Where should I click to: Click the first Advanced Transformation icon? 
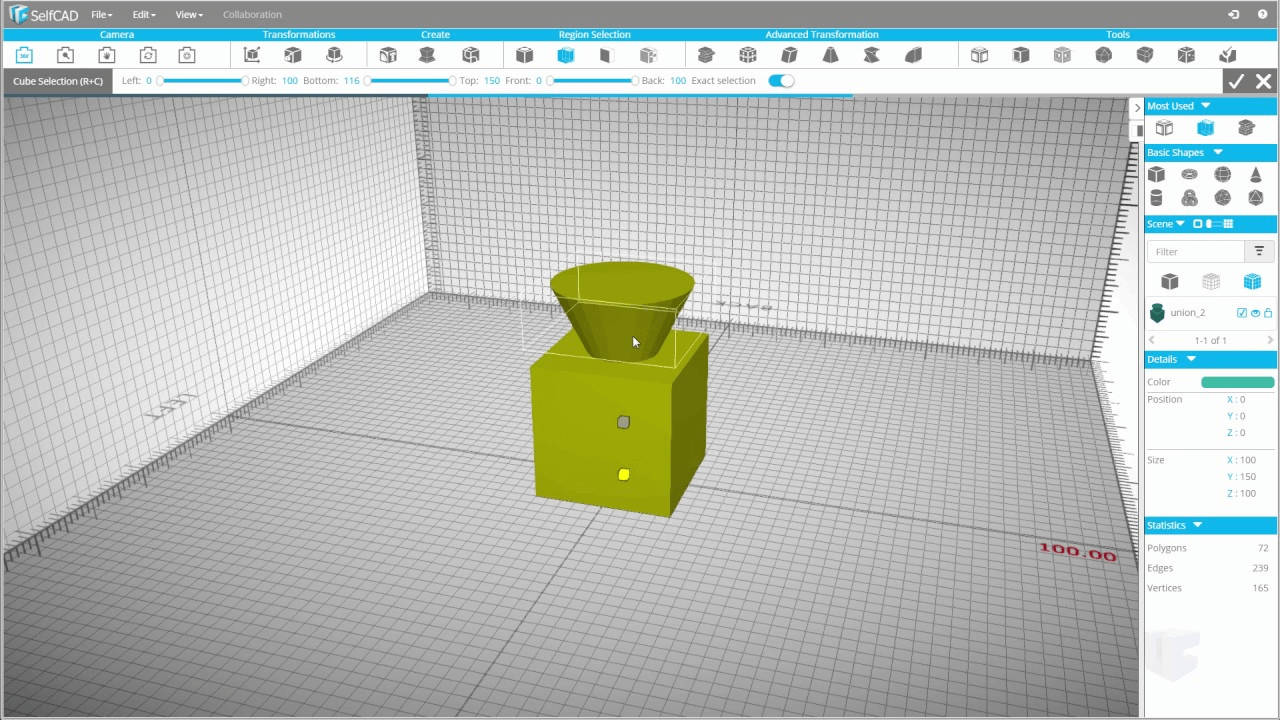(706, 55)
